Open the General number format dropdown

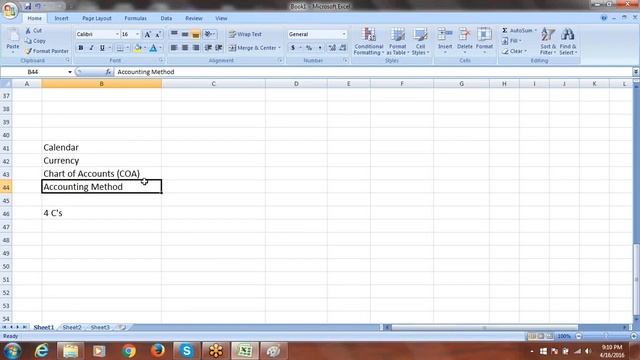pos(344,34)
